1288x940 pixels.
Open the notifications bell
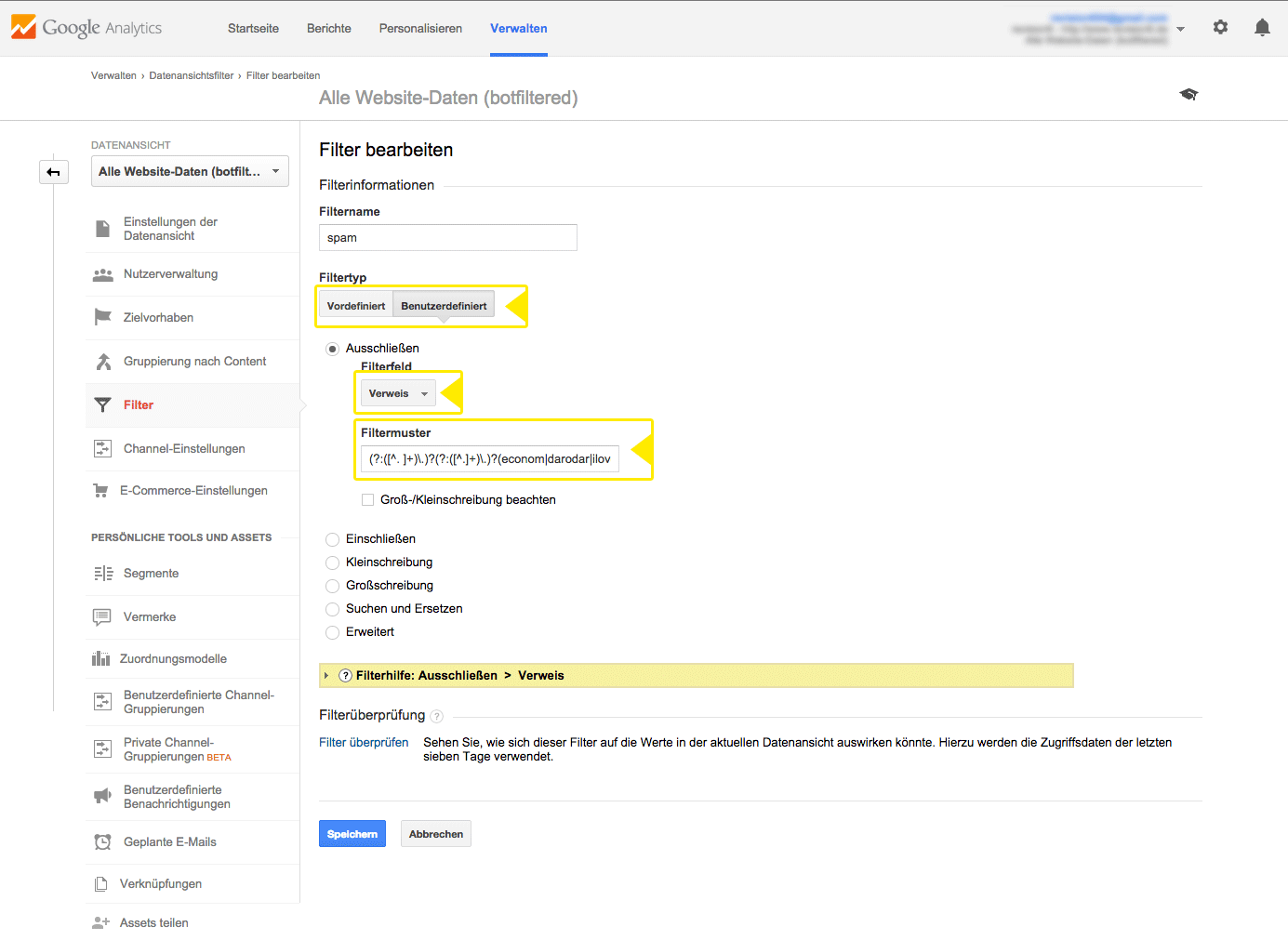pos(1262,28)
